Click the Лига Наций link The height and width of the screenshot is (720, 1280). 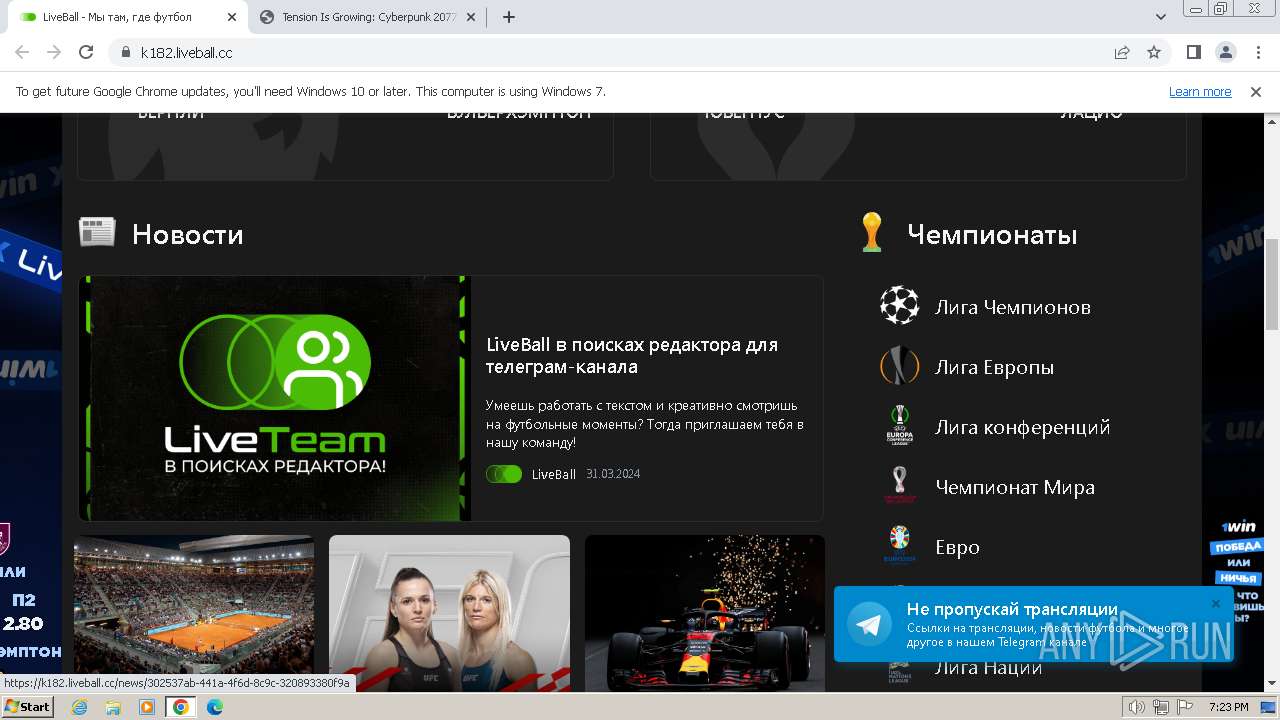click(988, 667)
